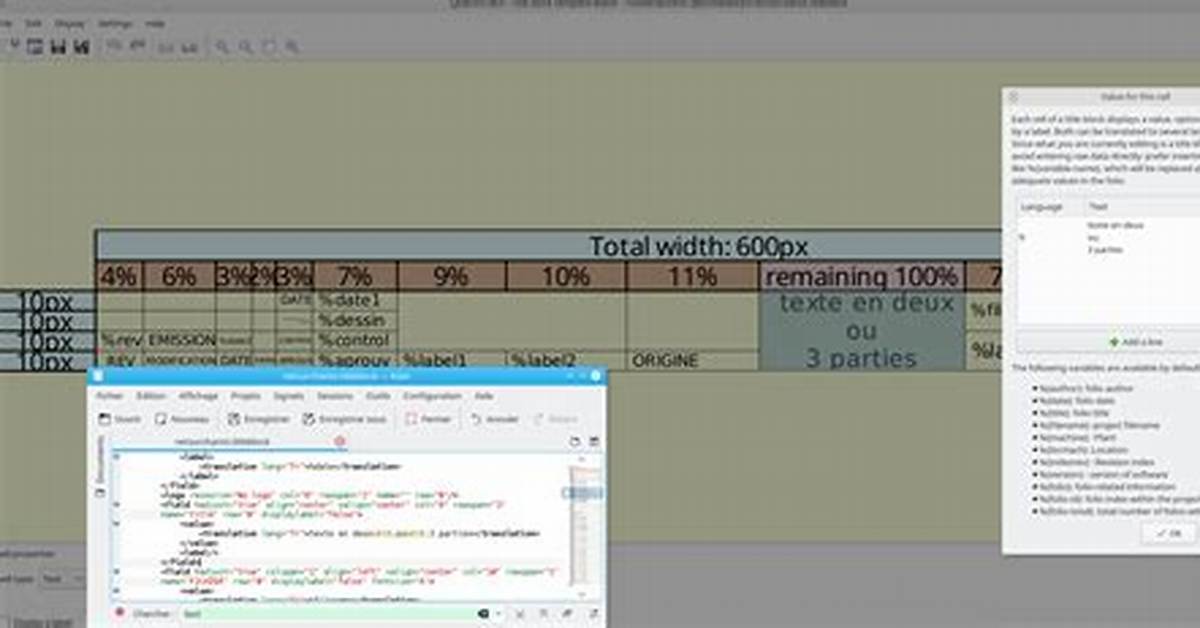Image resolution: width=1200 pixels, height=628 pixels.
Task: Open the Fichier menu in Kate
Action: [109, 396]
